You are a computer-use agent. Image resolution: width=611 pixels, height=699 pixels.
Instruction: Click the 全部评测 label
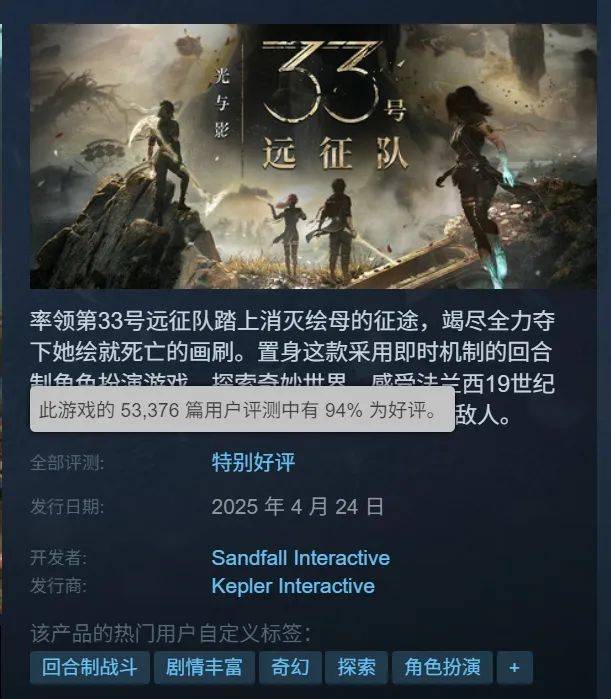pyautogui.click(x=67, y=463)
